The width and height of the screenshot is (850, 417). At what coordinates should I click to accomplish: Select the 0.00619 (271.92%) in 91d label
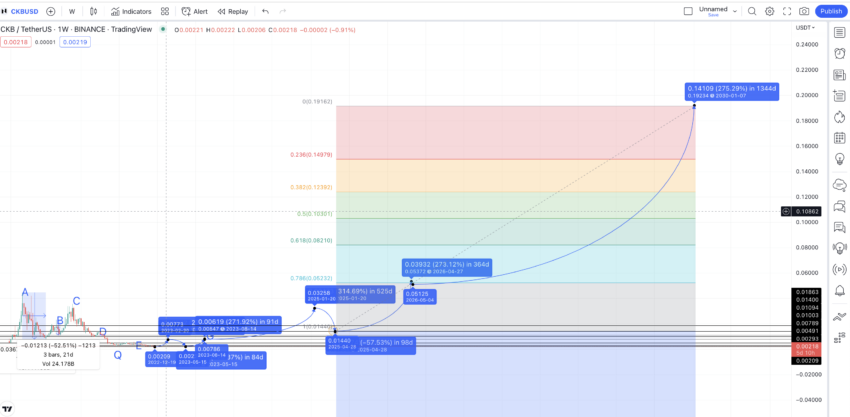point(239,325)
